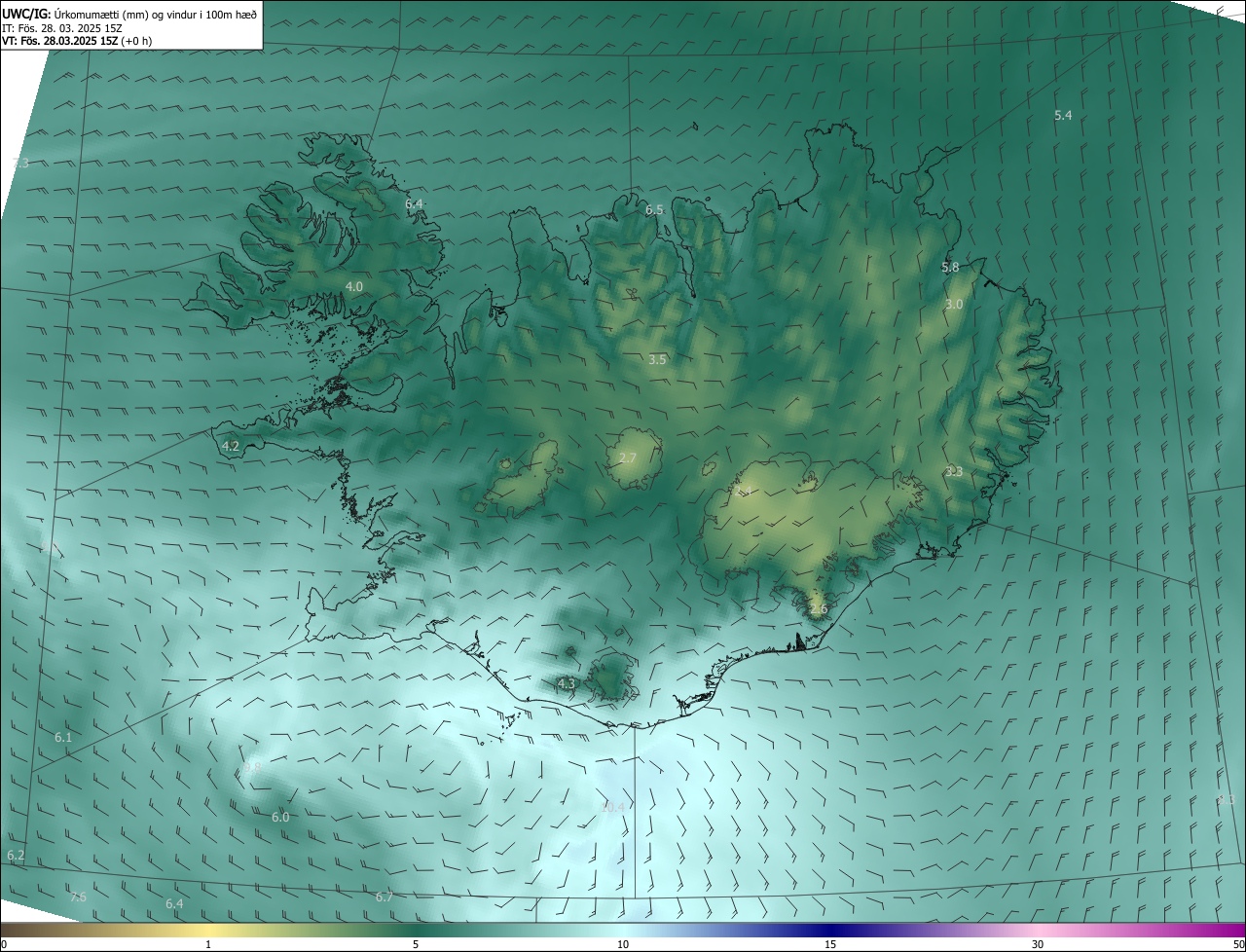This screenshot has height=952, width=1246.
Task: Click the 6.7 value over the southwest sea
Action: pos(385,897)
